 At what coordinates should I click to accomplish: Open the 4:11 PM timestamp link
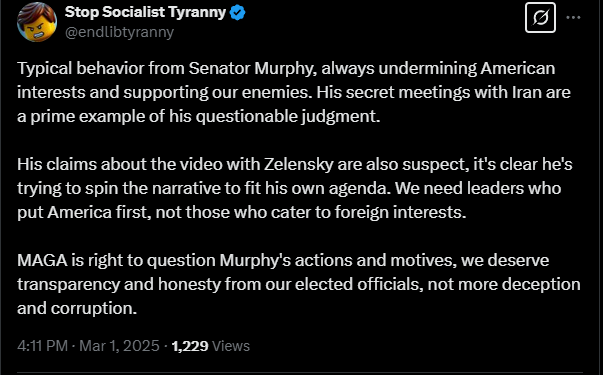[42, 346]
